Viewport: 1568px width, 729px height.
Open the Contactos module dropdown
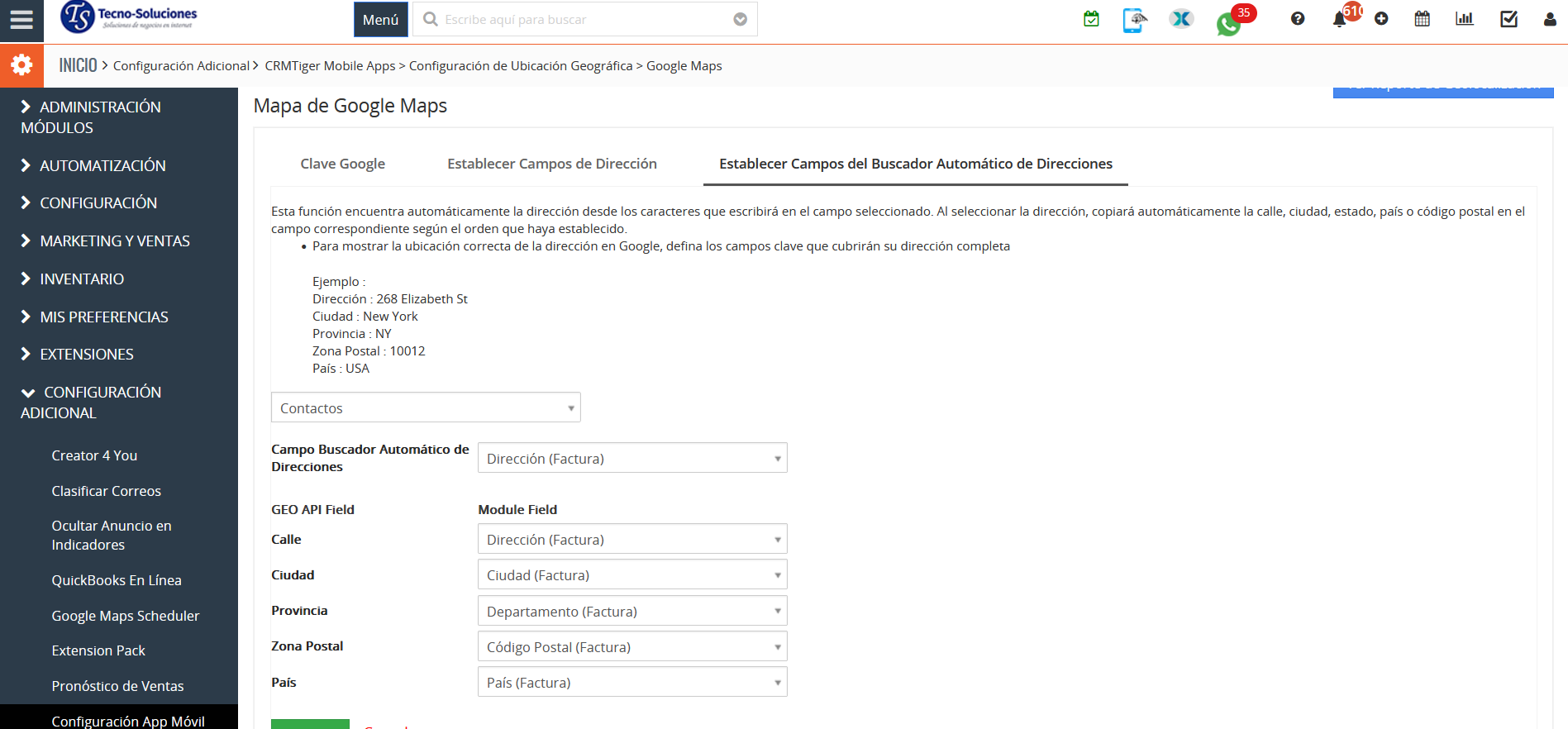pos(426,407)
